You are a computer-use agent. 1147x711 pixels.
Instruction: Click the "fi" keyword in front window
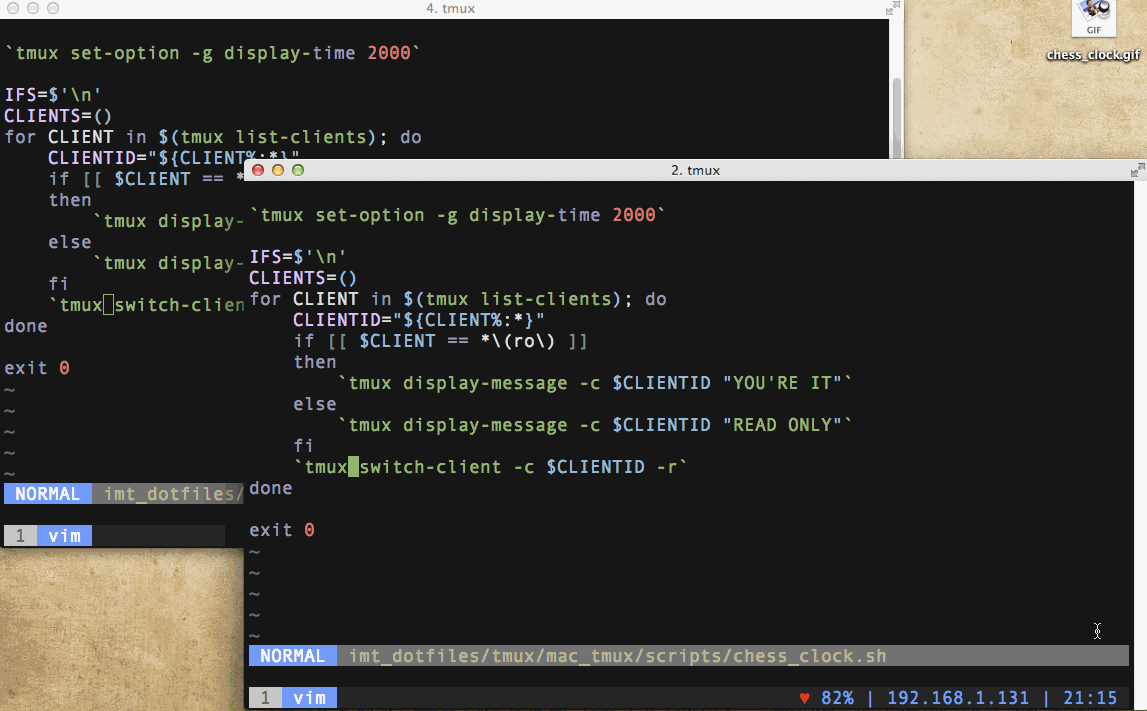[x=304, y=445]
